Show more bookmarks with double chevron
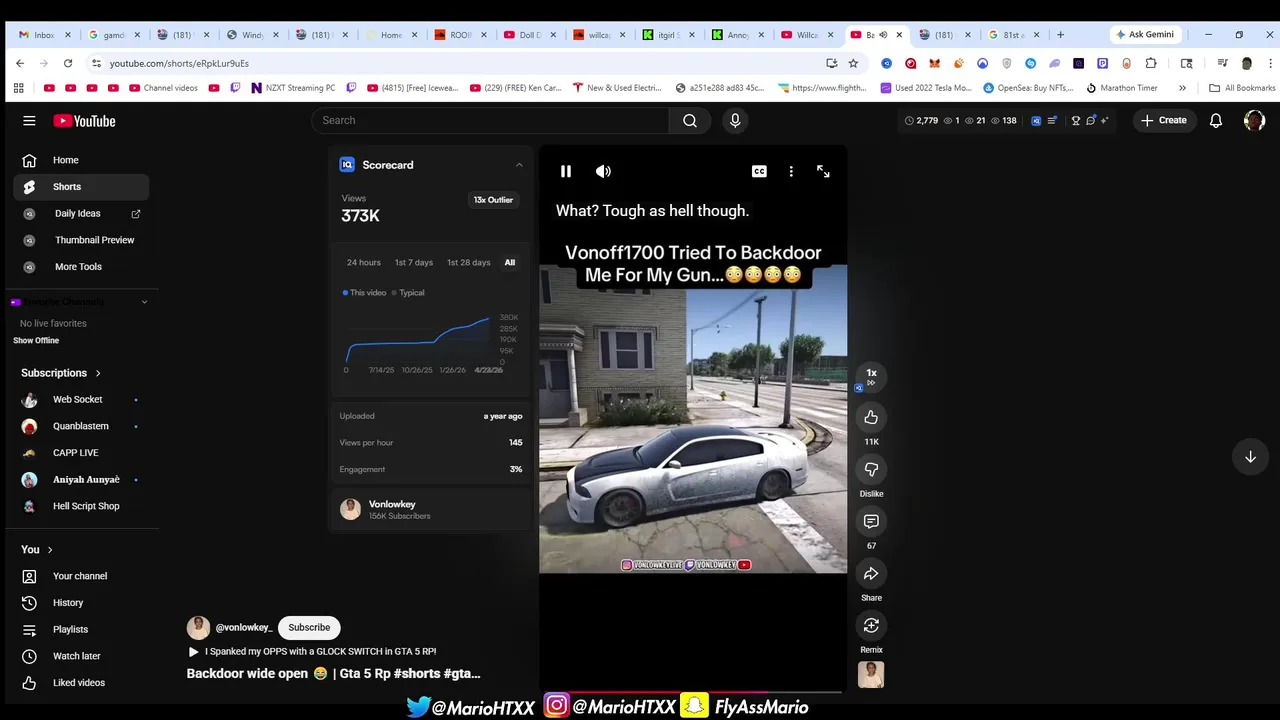 click(1182, 88)
